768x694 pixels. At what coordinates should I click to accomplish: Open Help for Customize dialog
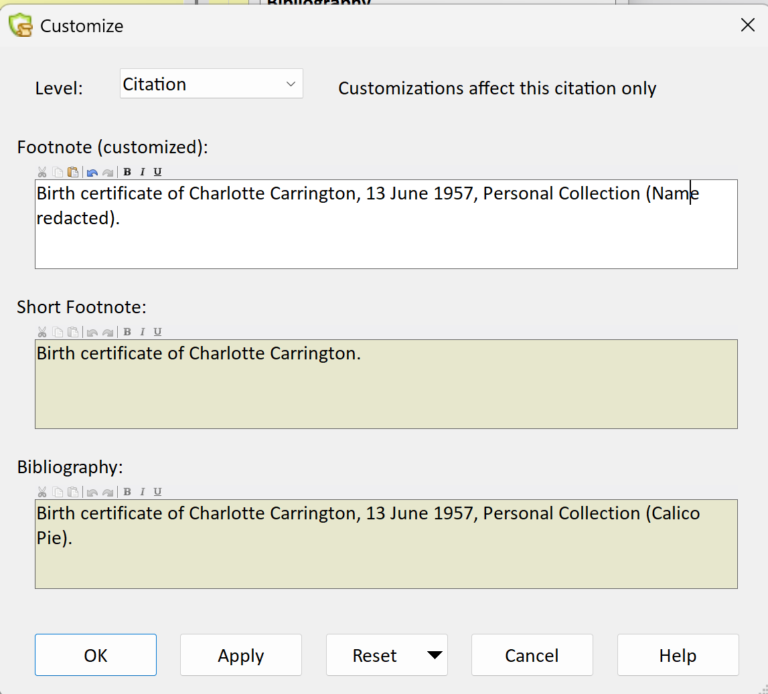(677, 655)
